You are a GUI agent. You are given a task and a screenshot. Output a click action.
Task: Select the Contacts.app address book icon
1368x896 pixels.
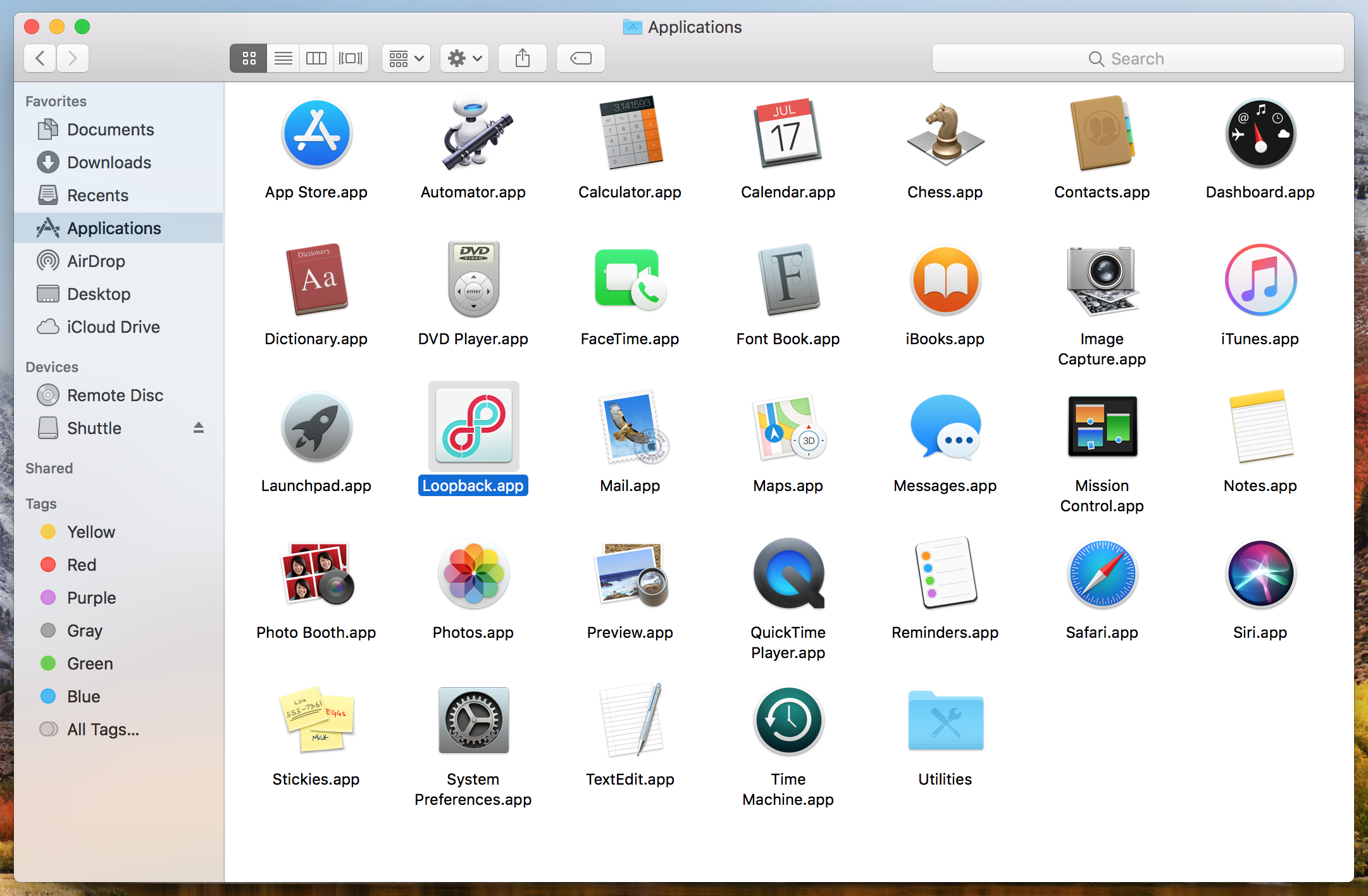pyautogui.click(x=1102, y=133)
